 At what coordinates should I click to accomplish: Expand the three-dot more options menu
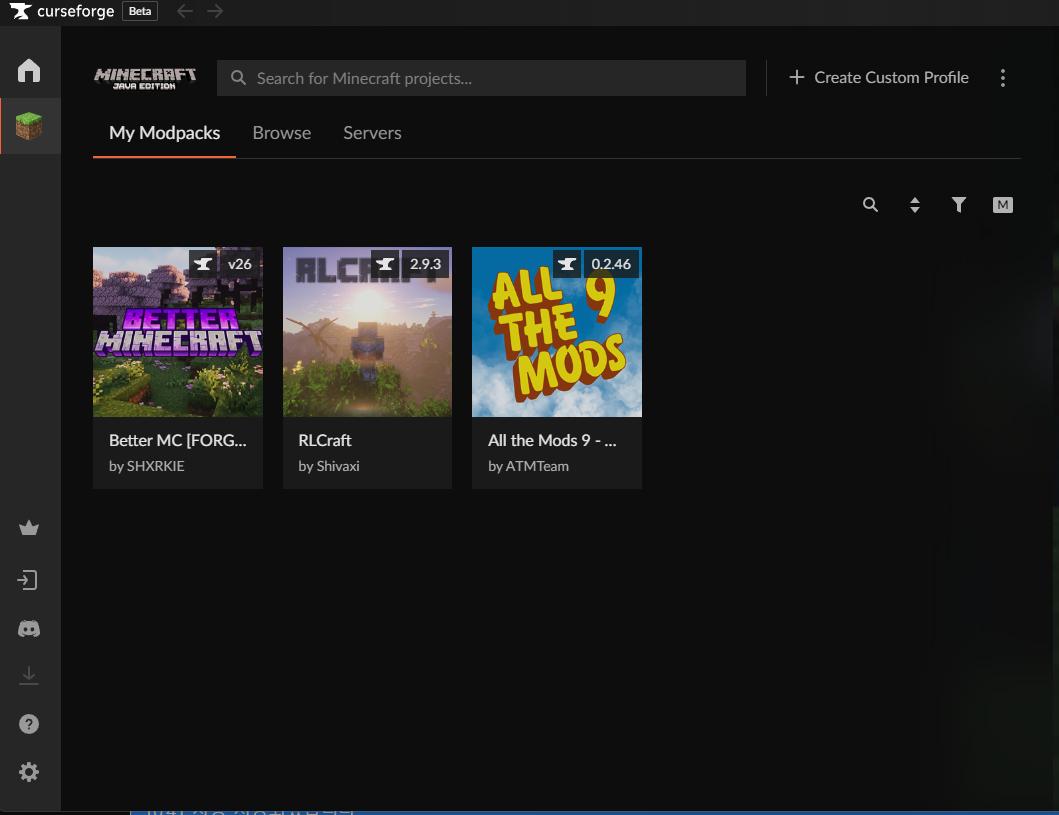point(1003,78)
